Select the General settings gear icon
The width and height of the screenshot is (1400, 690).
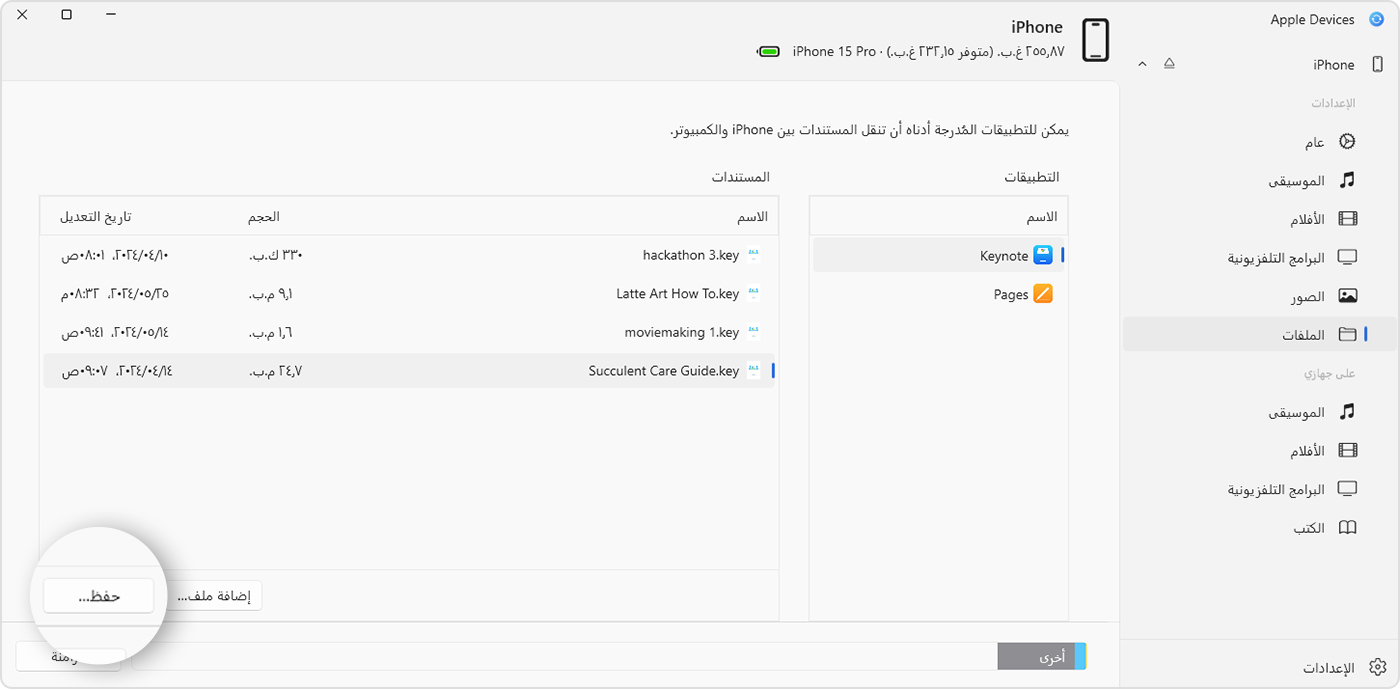tap(1347, 141)
